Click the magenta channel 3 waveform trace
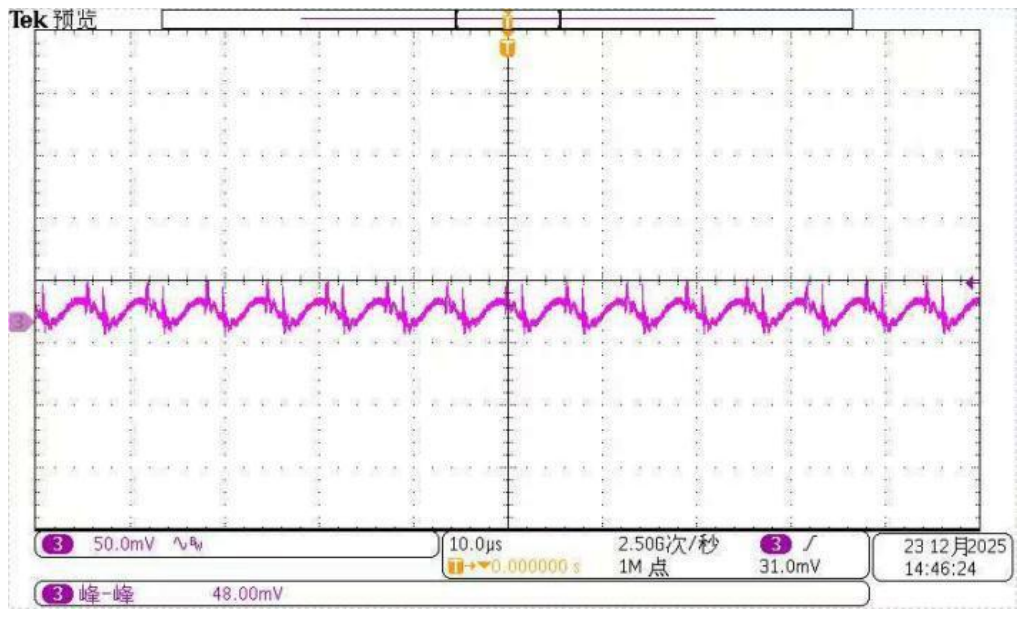 (x=507, y=306)
